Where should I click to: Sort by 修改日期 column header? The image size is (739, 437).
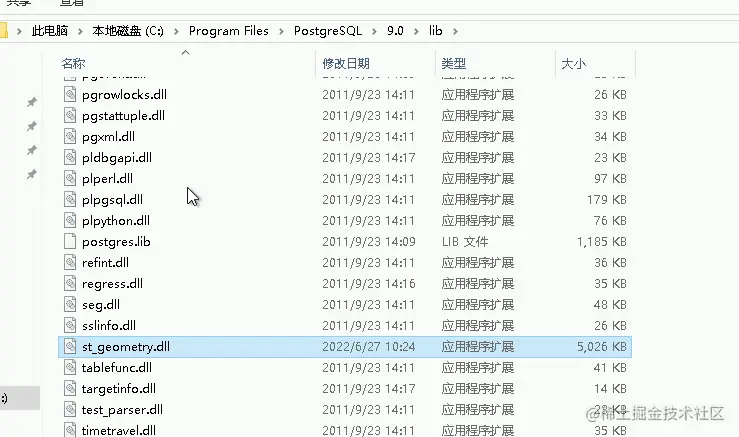tap(346, 63)
